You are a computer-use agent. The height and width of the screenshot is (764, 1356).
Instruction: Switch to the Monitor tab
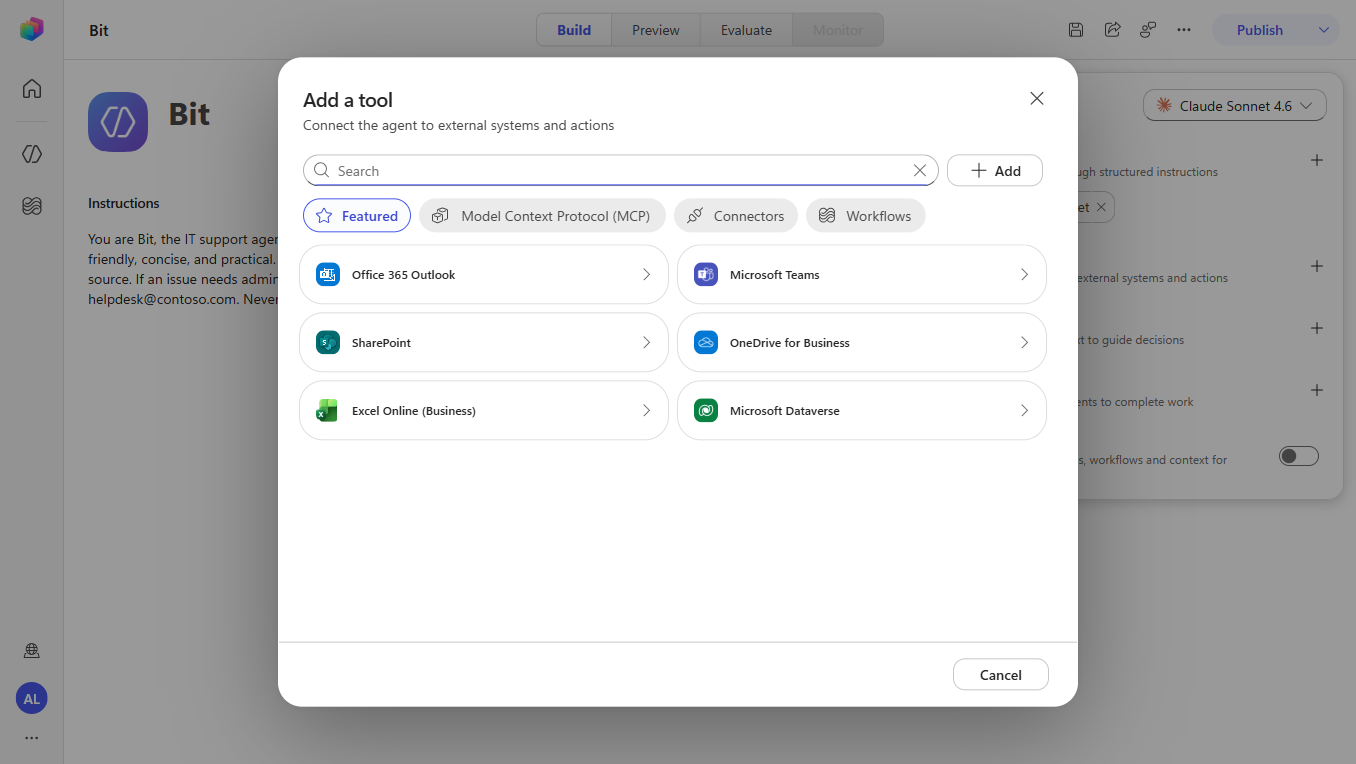(x=838, y=30)
